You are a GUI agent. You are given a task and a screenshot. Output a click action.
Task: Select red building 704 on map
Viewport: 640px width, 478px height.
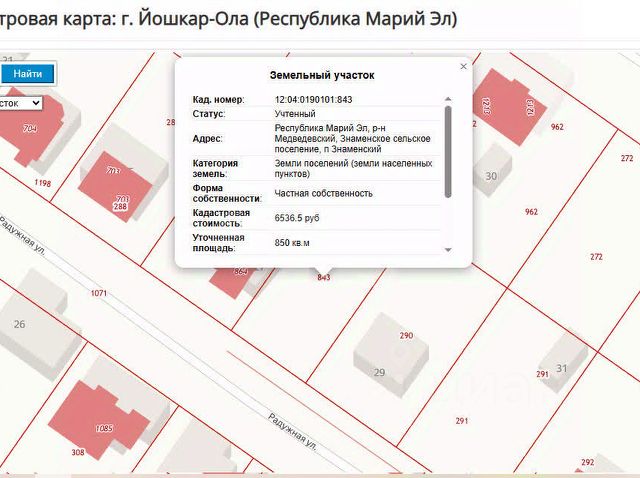pyautogui.click(x=30, y=130)
